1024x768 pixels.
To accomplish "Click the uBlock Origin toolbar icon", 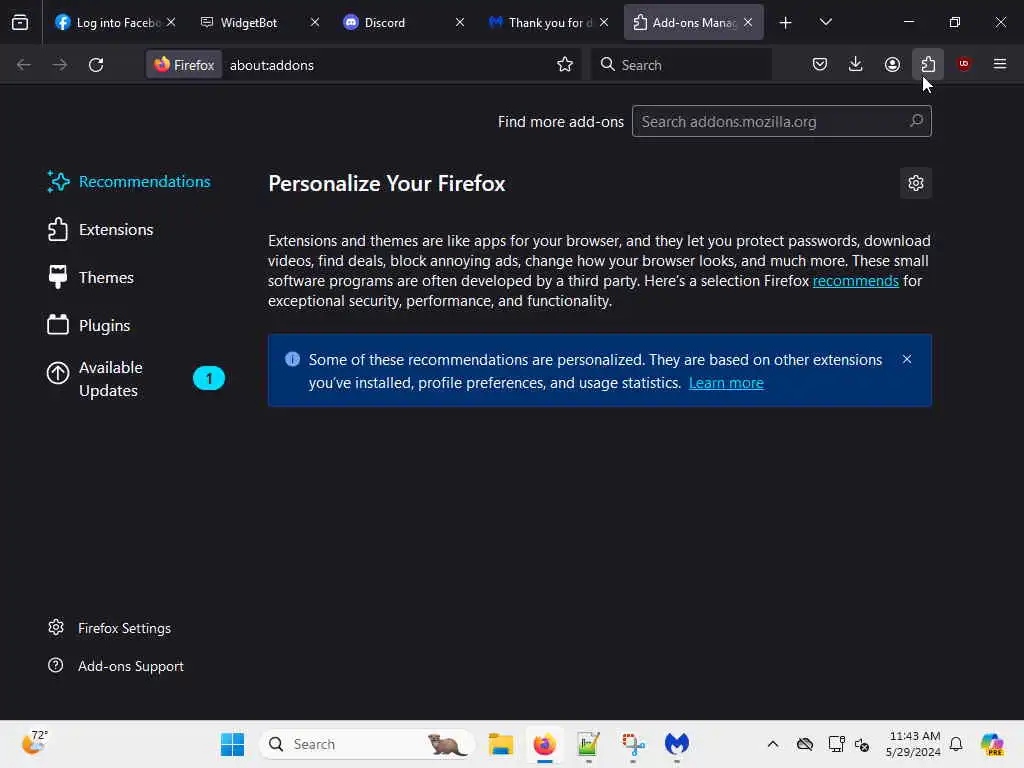I will click(964, 64).
